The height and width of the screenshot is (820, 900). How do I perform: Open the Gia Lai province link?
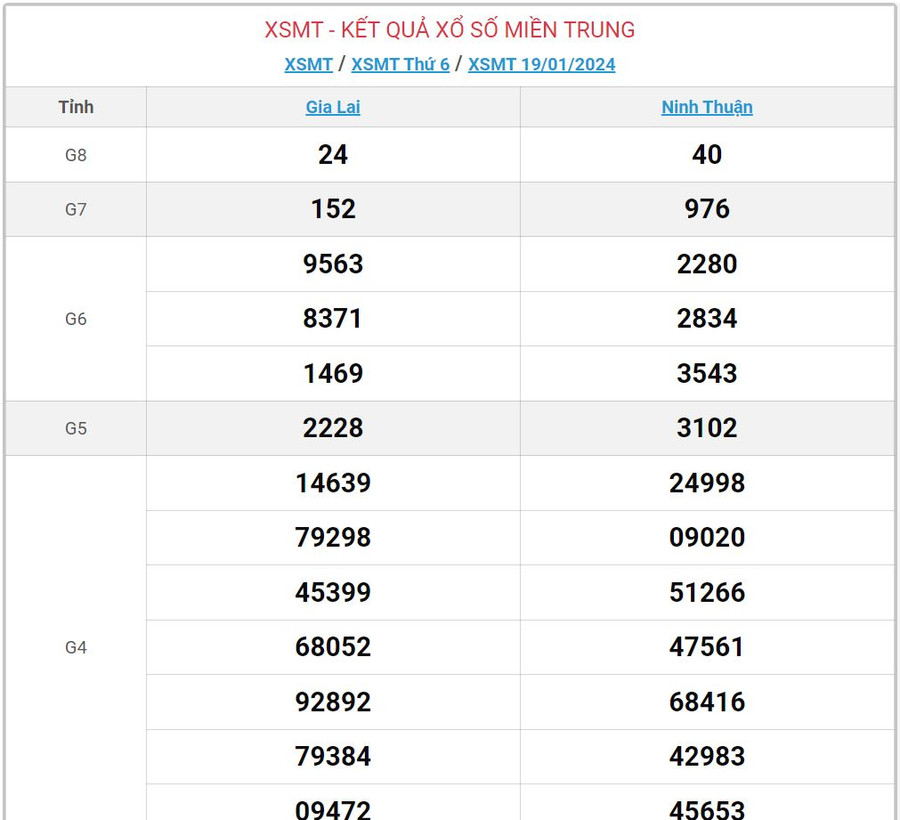[x=333, y=107]
